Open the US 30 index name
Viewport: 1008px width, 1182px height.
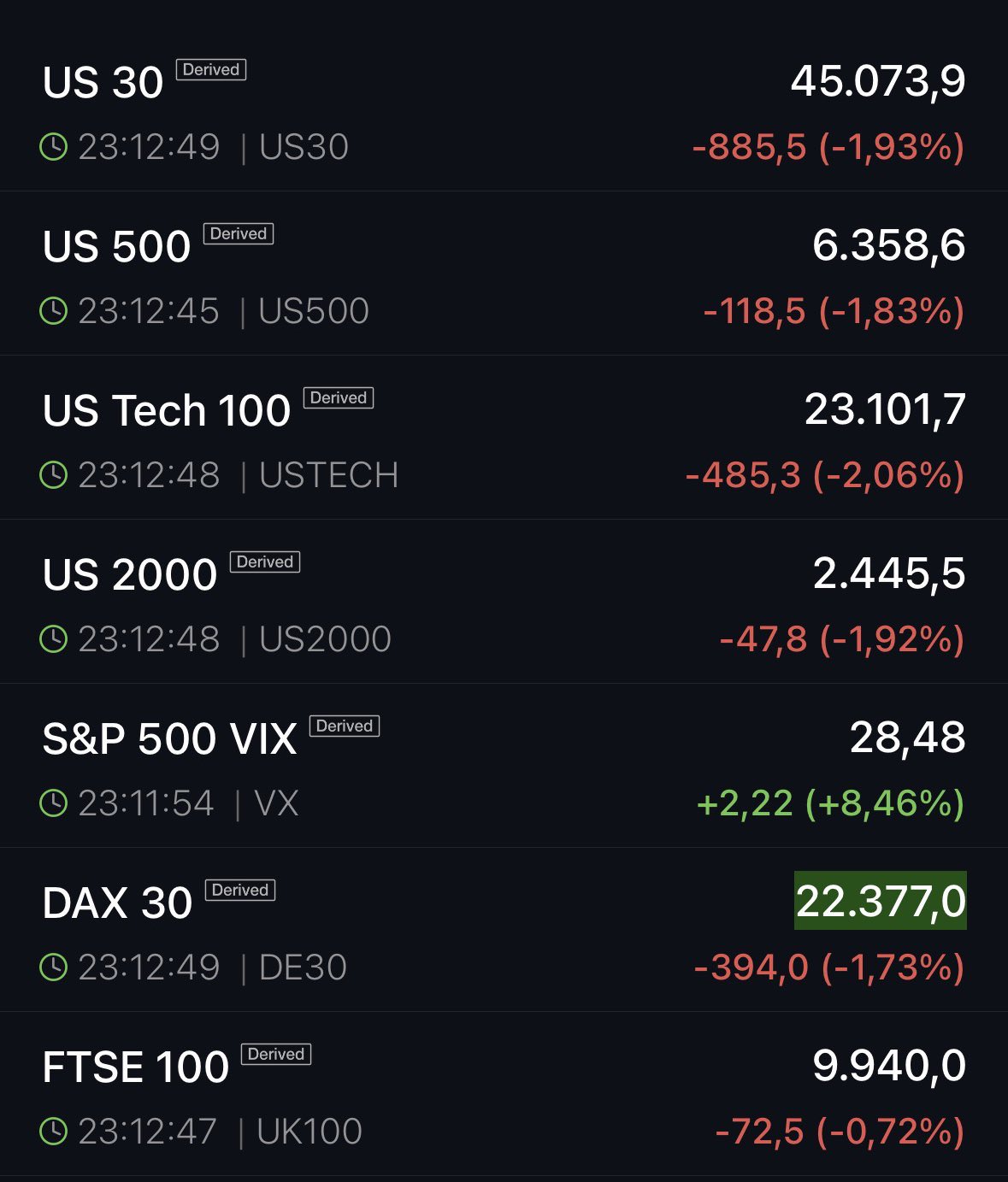coord(103,83)
